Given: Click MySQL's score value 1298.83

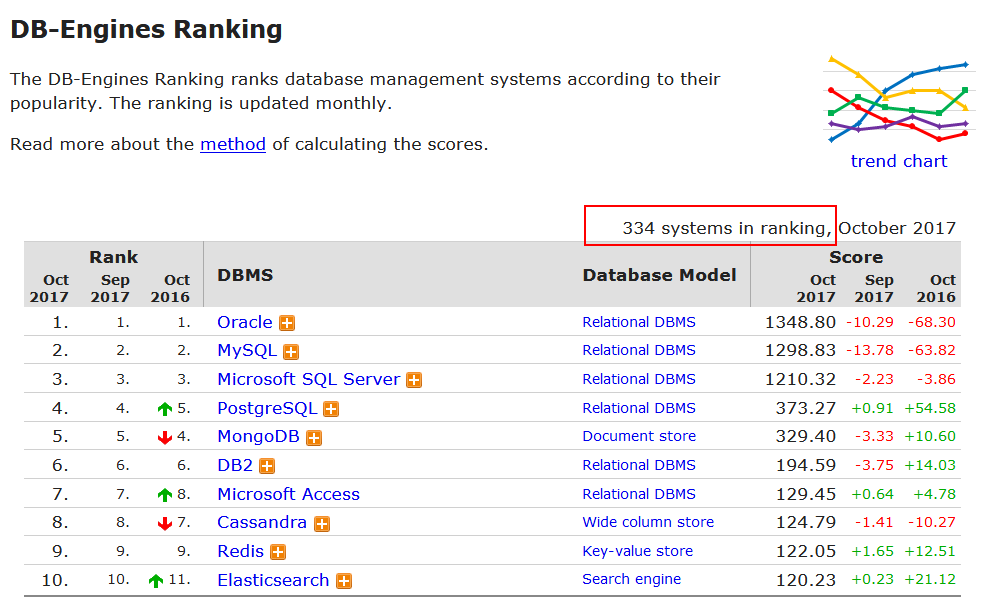Looking at the screenshot, I should coord(800,351).
